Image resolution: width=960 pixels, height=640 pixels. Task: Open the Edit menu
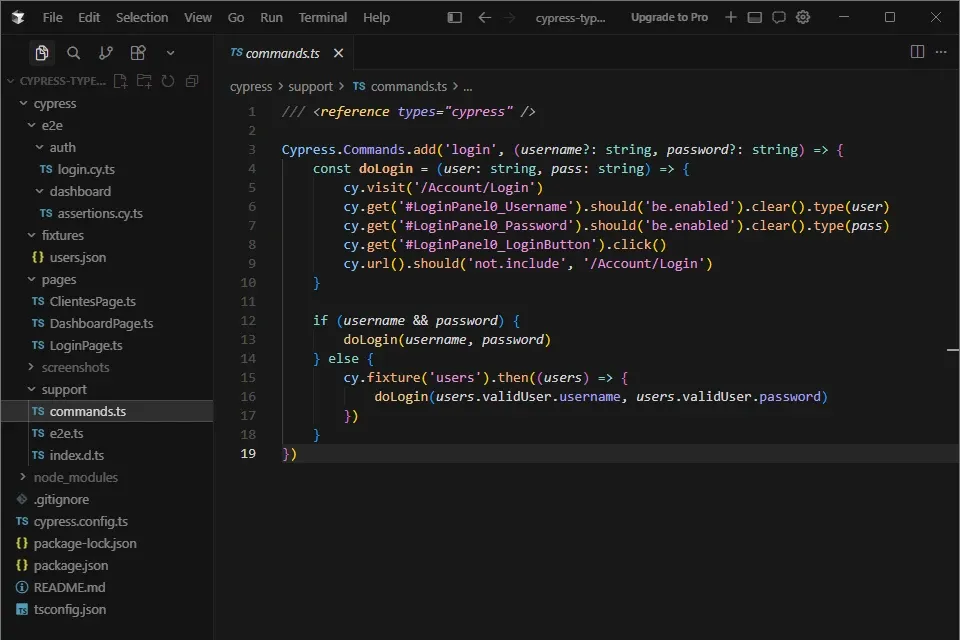tap(89, 17)
